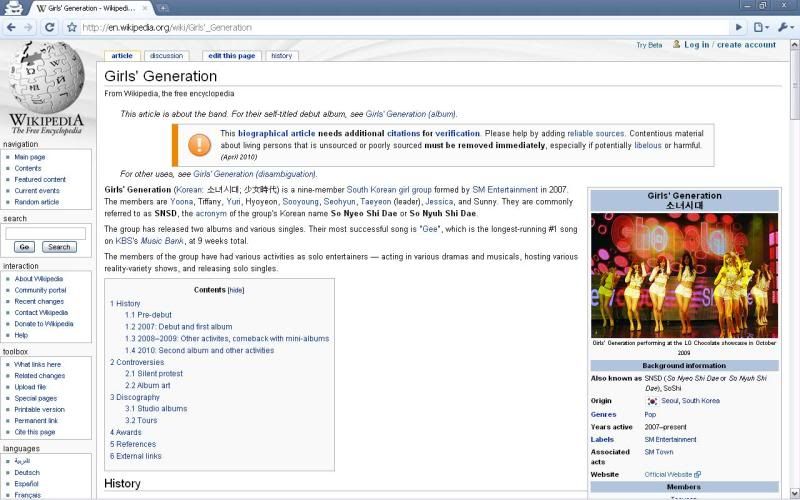Click the Search button in sidebar
This screenshot has width=800, height=500.
59,247
